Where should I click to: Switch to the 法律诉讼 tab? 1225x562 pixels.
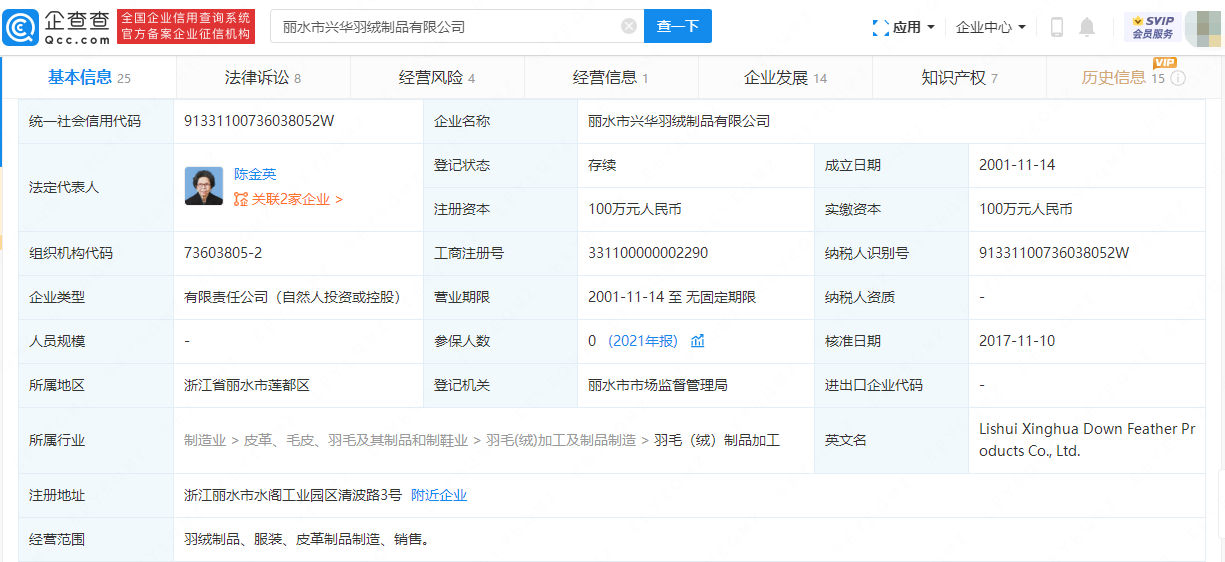[x=263, y=77]
